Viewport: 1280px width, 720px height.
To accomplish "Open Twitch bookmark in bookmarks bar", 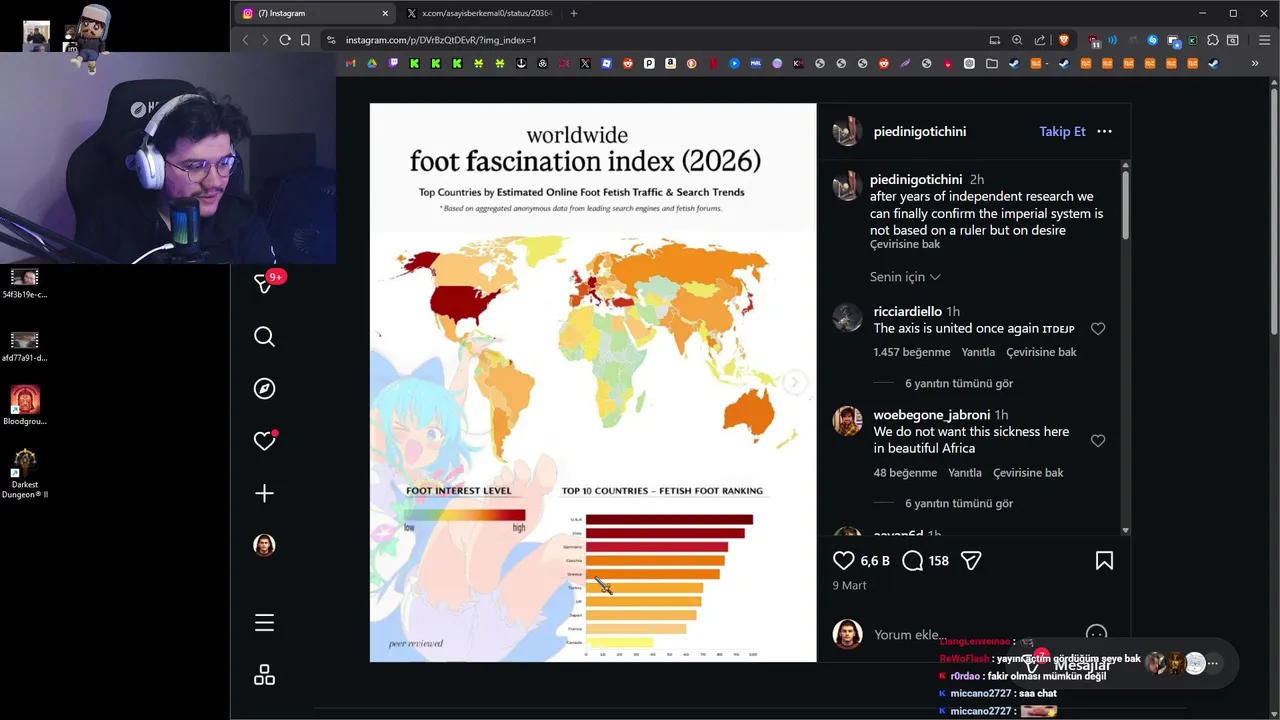I will coord(393,63).
